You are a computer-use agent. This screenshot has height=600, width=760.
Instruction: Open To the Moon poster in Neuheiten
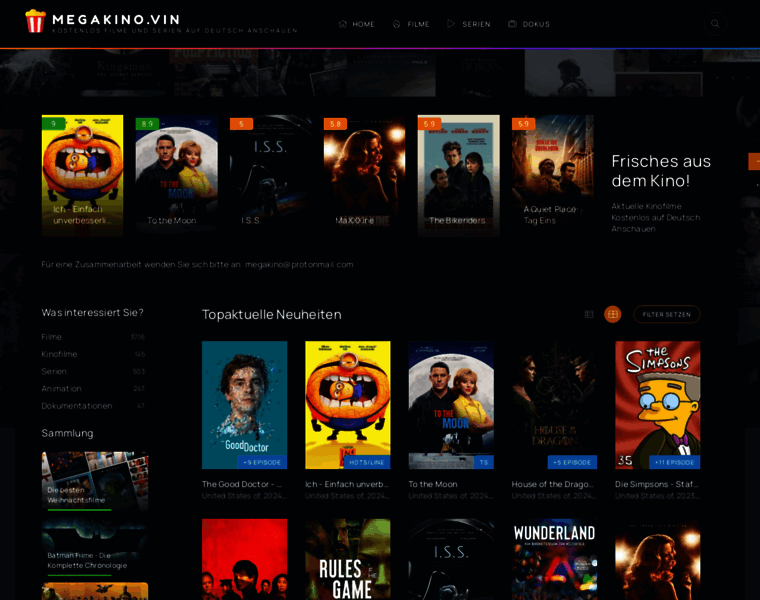coord(451,405)
